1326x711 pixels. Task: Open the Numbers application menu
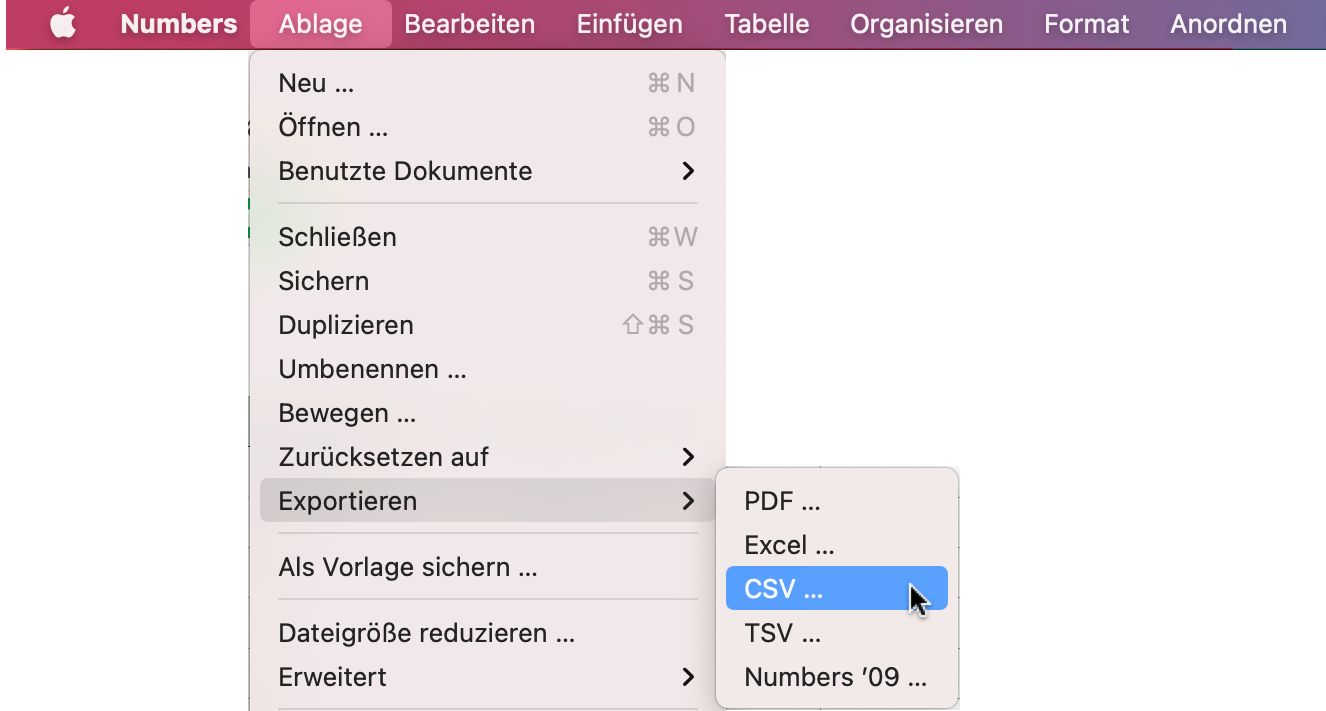point(178,23)
